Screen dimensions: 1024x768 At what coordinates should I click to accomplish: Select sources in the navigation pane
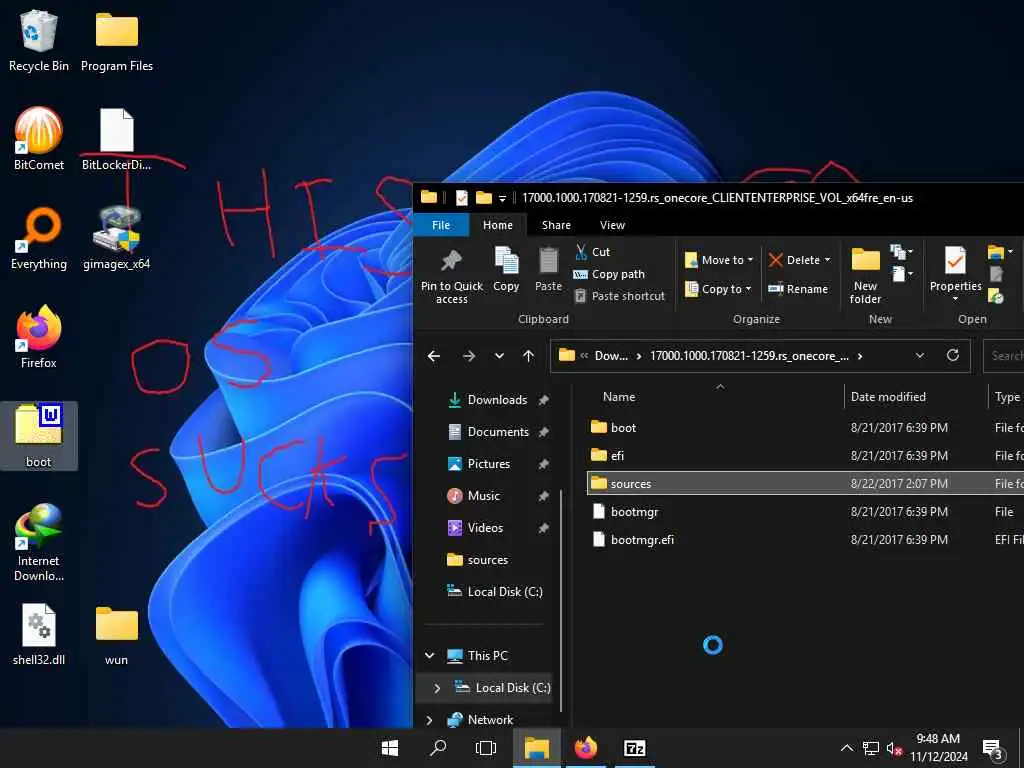pos(488,560)
